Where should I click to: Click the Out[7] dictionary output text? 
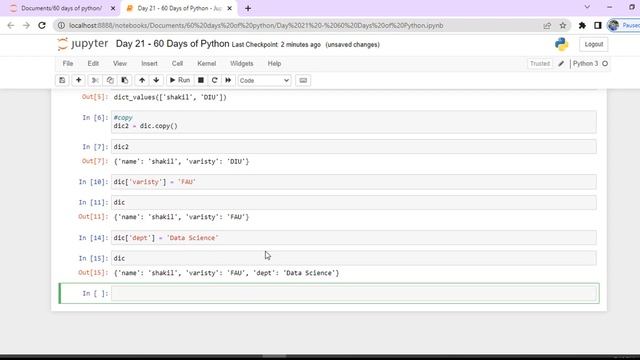pyautogui.click(x=181, y=161)
